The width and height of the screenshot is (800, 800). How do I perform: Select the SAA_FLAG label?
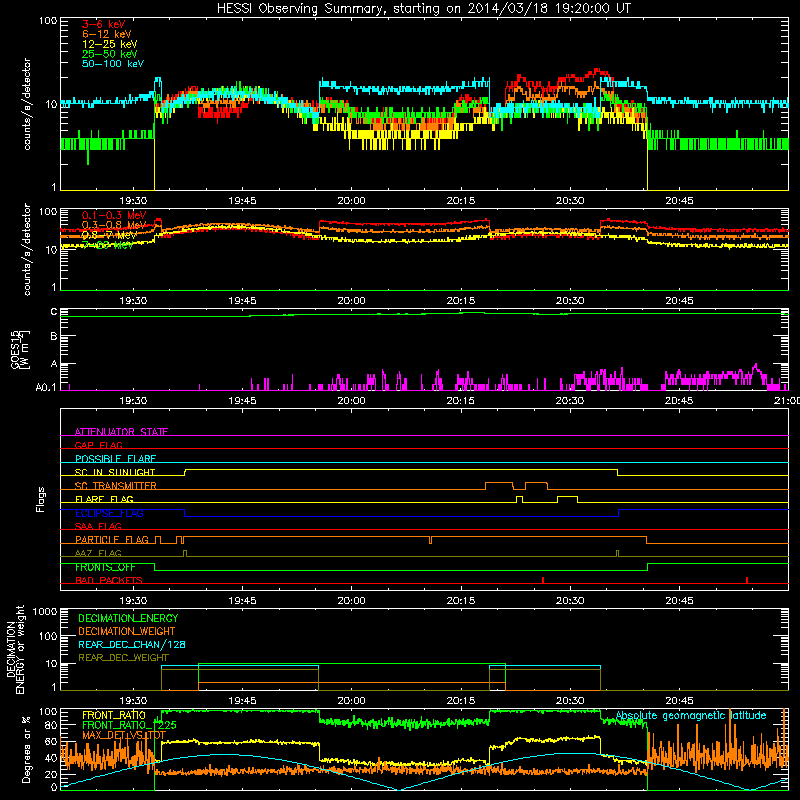tap(98, 526)
